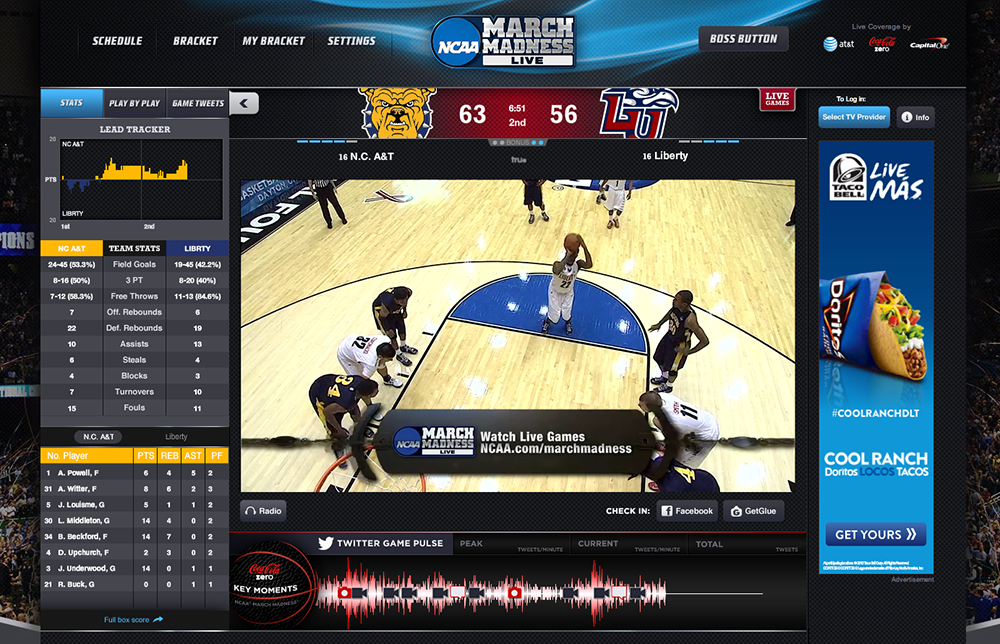Click the Boss Button

click(x=744, y=39)
